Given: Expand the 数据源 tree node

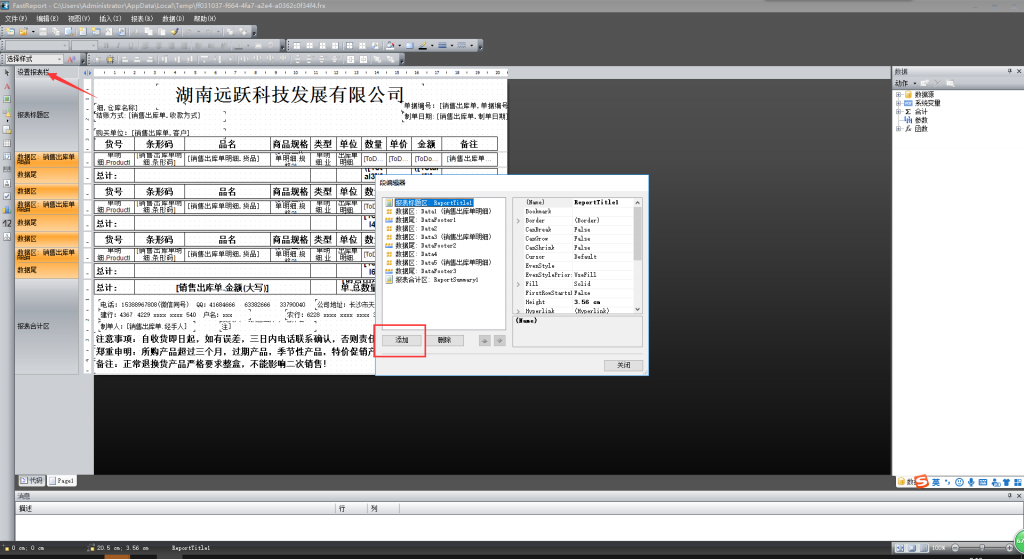Looking at the screenshot, I should click(x=899, y=95).
